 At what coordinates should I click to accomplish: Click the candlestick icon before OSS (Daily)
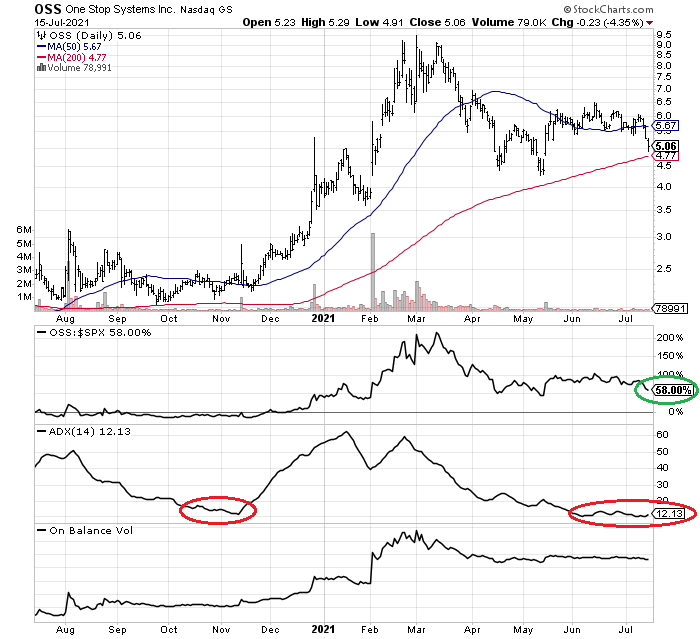tap(42, 35)
